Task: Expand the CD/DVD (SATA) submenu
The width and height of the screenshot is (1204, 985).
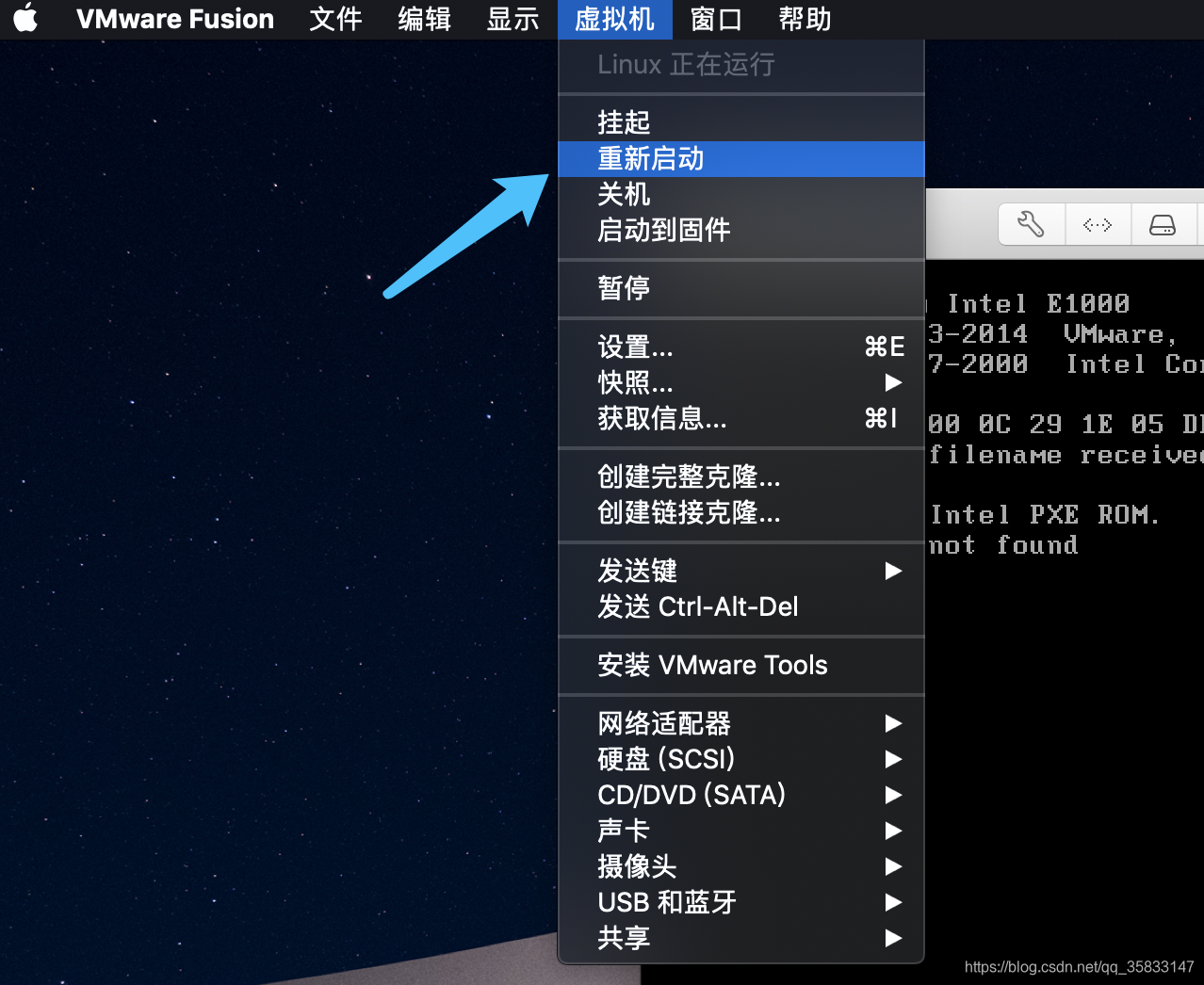Action: (x=741, y=795)
